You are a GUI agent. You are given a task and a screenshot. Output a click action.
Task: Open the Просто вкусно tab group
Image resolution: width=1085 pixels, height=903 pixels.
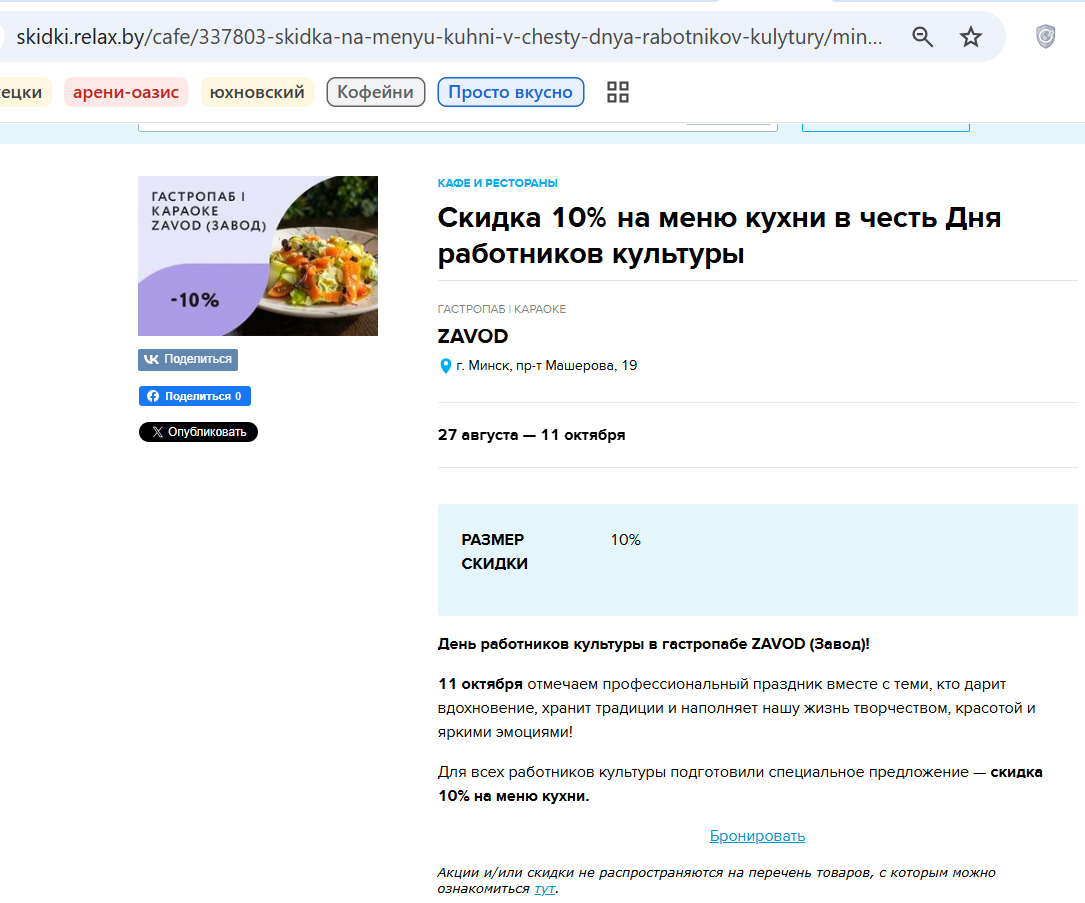(511, 92)
